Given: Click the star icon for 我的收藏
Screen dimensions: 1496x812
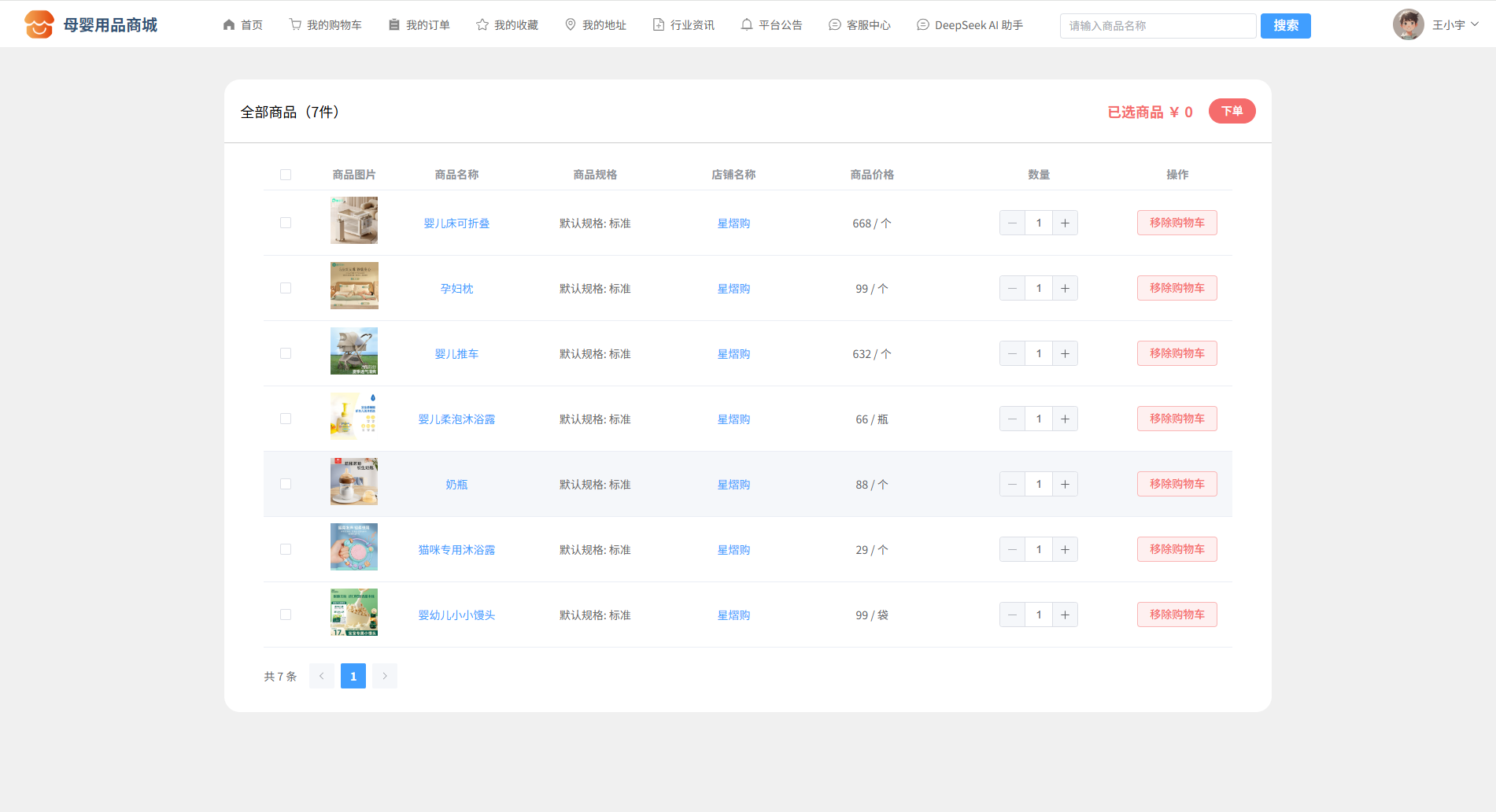Looking at the screenshot, I should click(482, 24).
